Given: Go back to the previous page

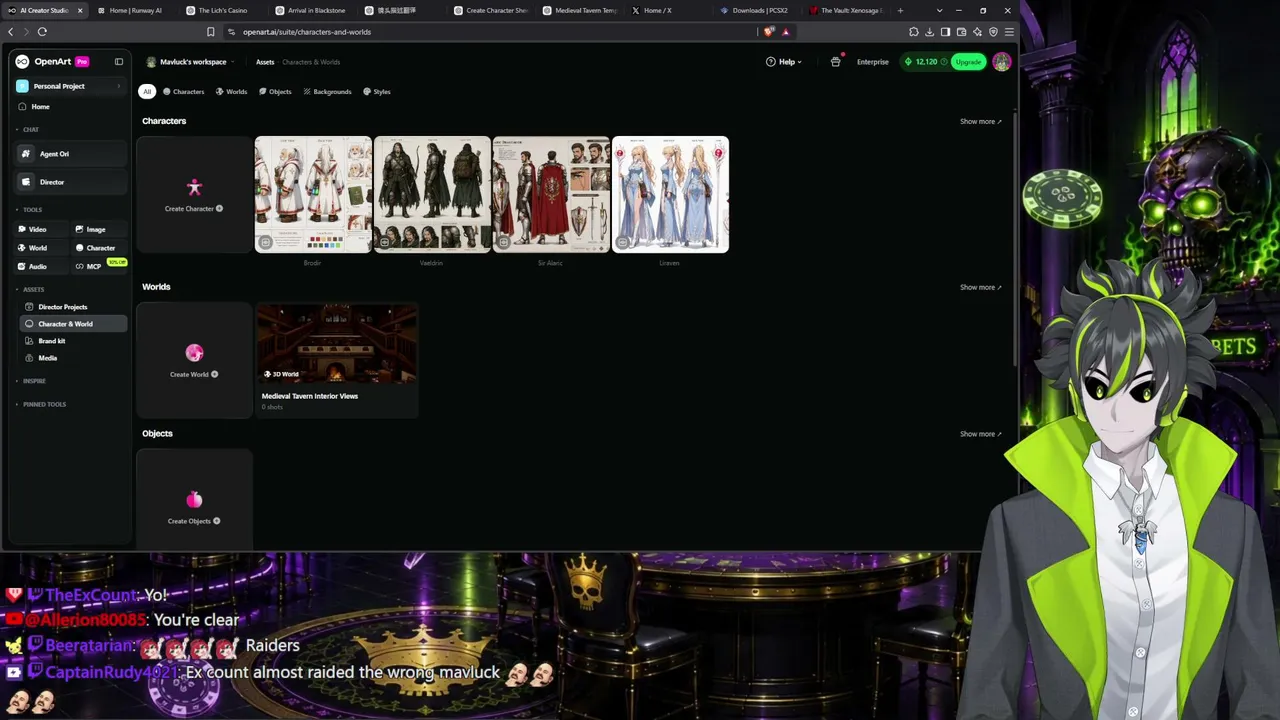Looking at the screenshot, I should 11,32.
